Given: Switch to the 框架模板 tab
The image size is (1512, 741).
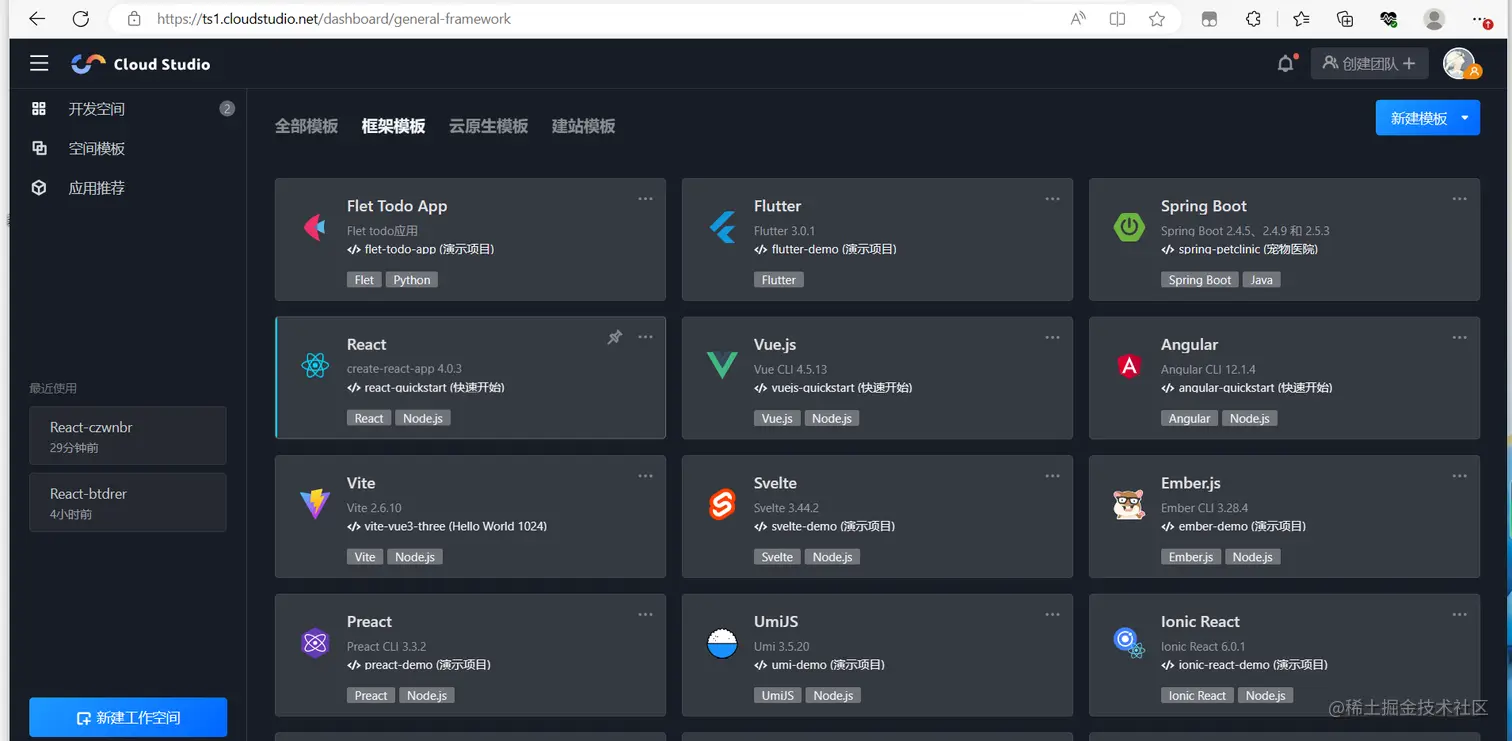Looking at the screenshot, I should [393, 126].
